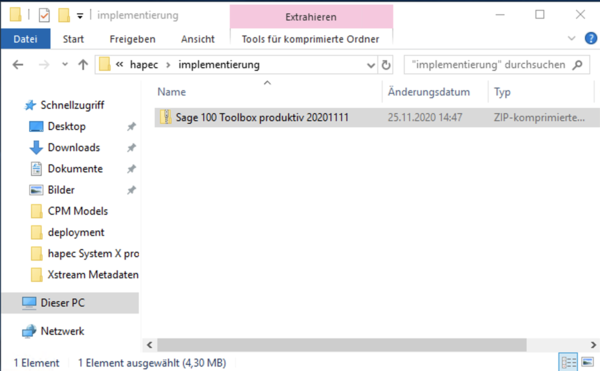Click the horizontal scrollbar left arrow
This screenshot has height=371, width=600.
pos(150,345)
